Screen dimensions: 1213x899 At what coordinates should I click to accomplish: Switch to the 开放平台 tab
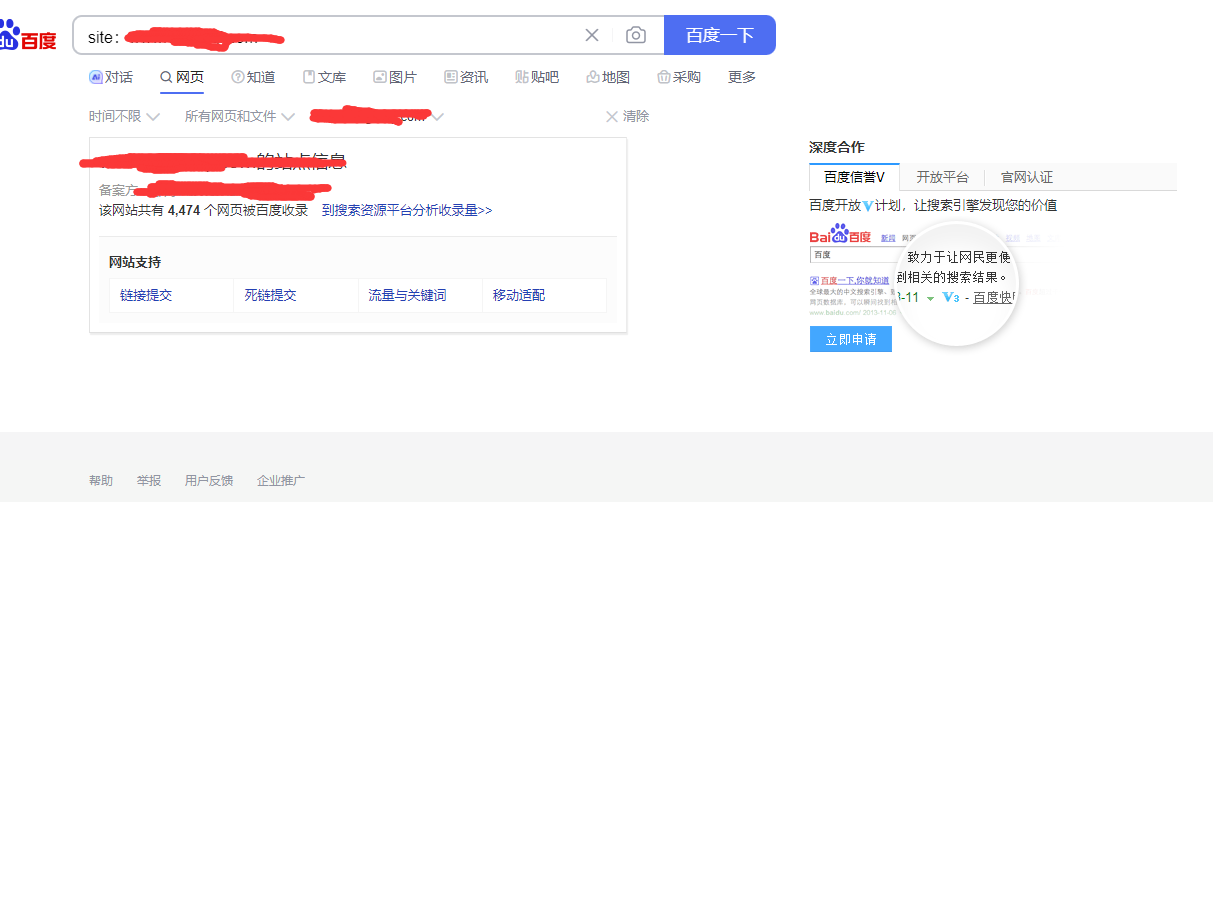point(942,177)
